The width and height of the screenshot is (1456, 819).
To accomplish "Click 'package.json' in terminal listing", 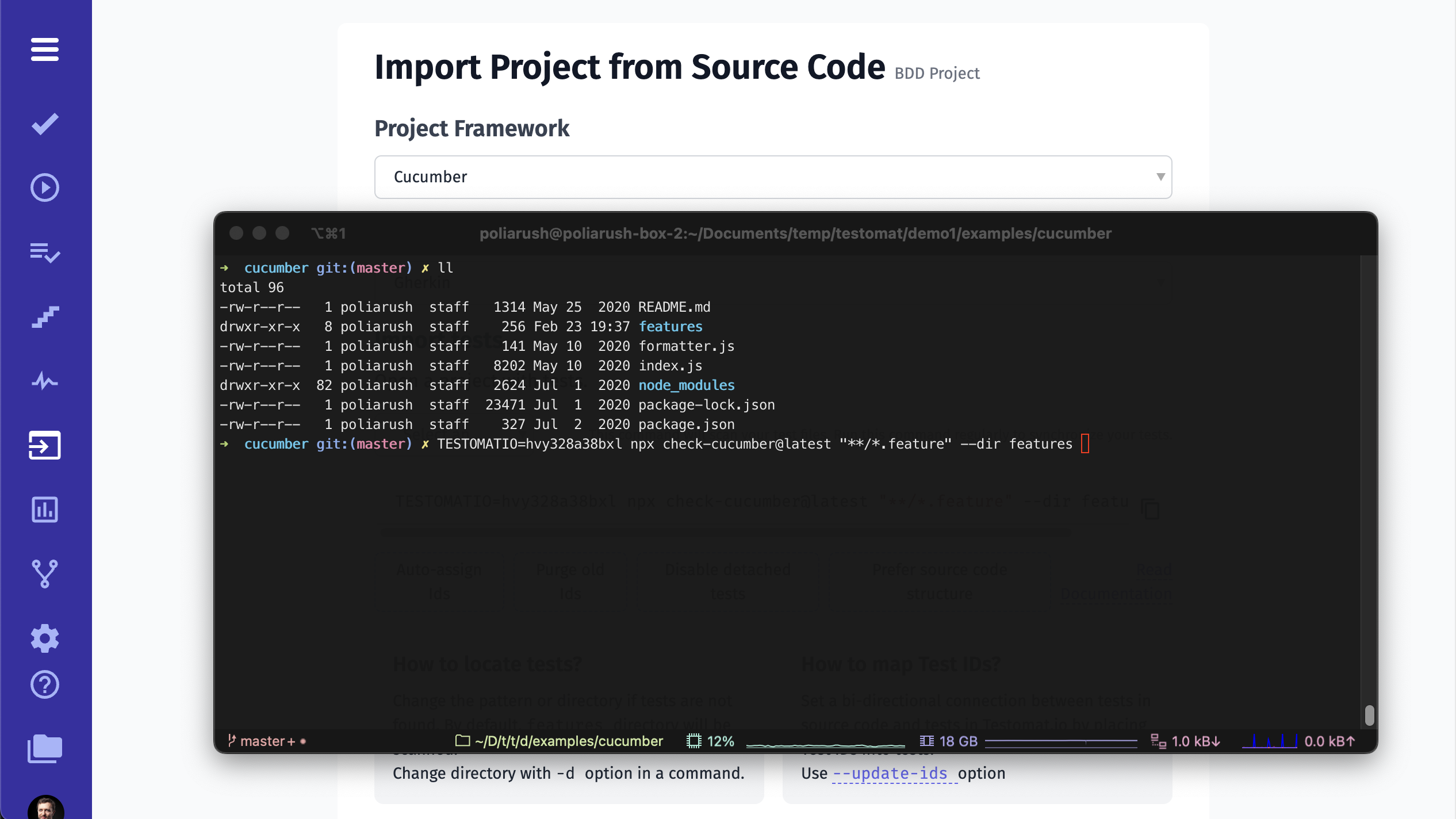I will [687, 424].
